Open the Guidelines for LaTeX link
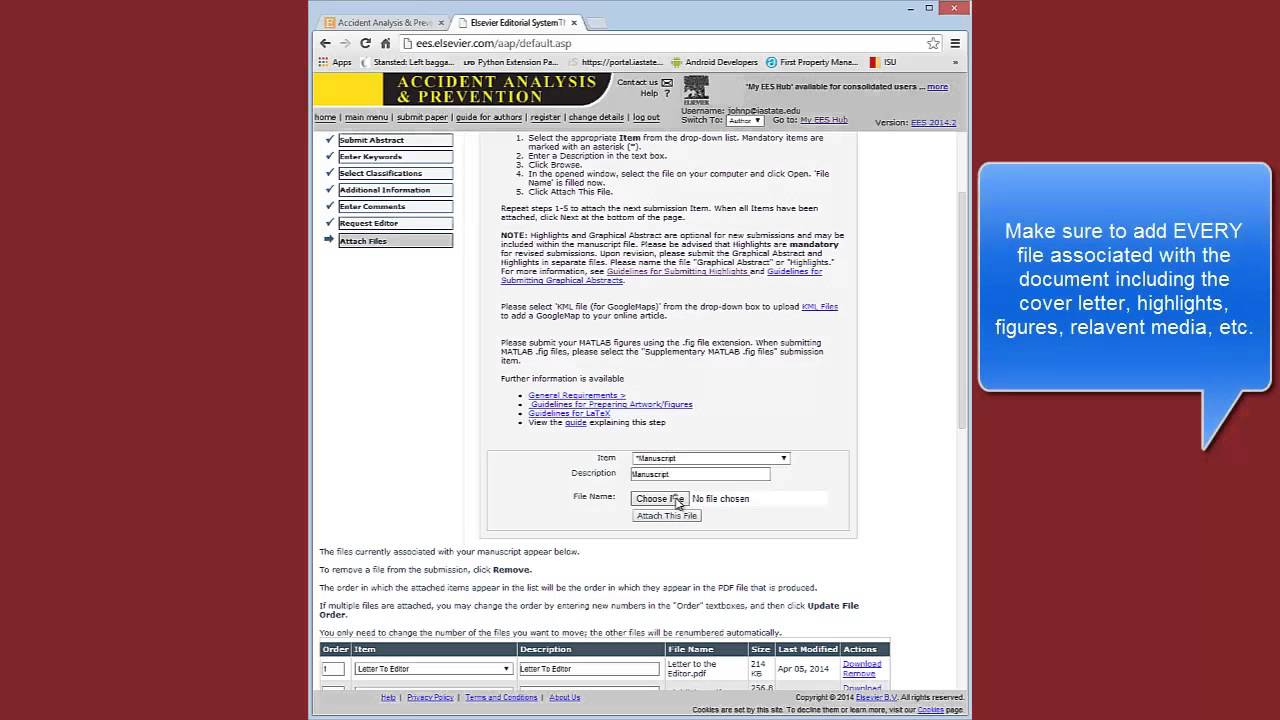The width and height of the screenshot is (1280, 720). [x=569, y=413]
